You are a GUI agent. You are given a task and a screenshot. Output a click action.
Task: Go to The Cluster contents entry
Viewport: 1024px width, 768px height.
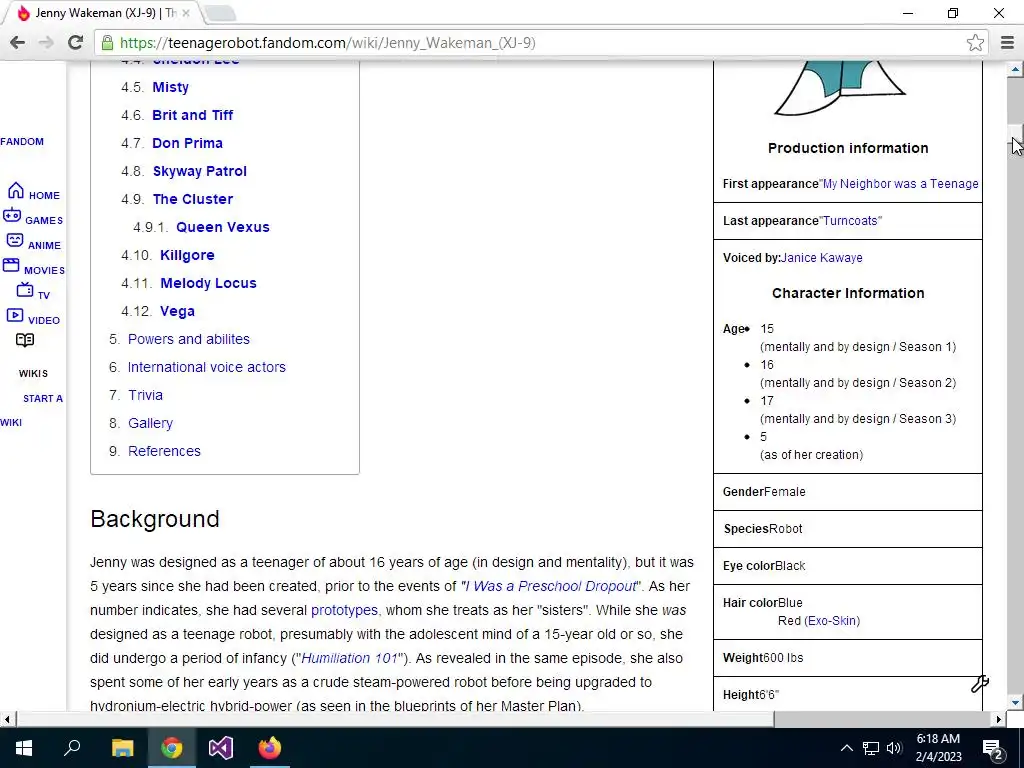[x=193, y=200]
